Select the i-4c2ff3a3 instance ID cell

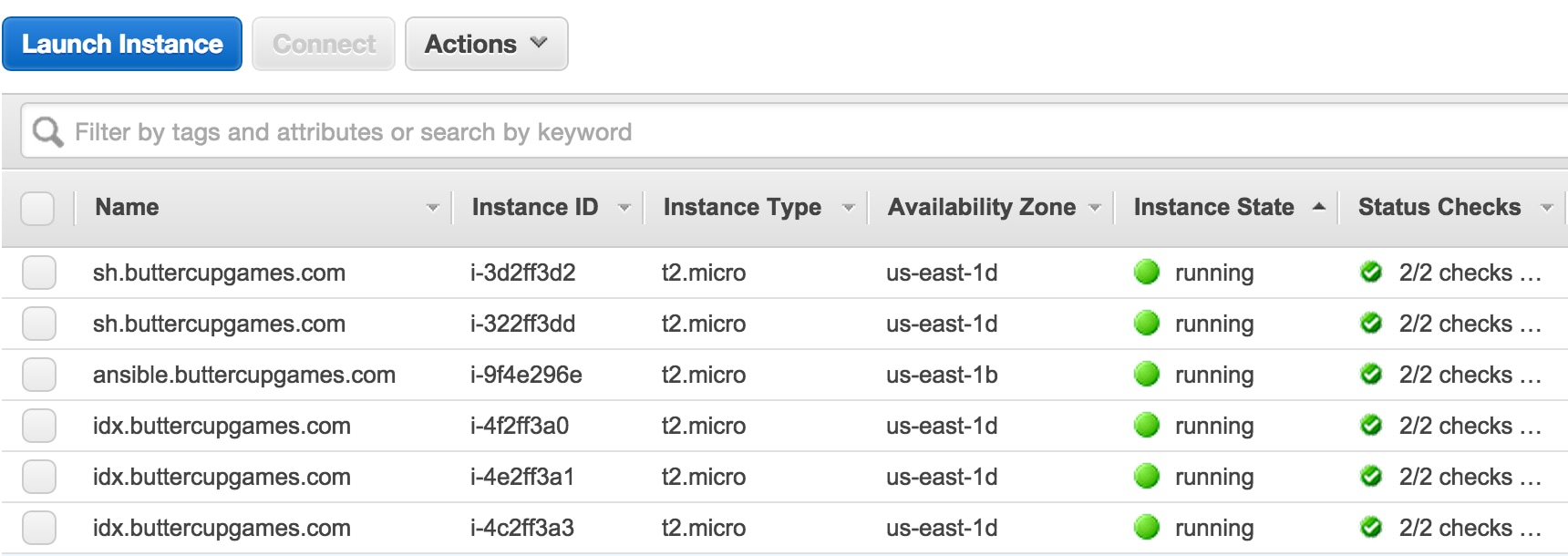tap(522, 528)
